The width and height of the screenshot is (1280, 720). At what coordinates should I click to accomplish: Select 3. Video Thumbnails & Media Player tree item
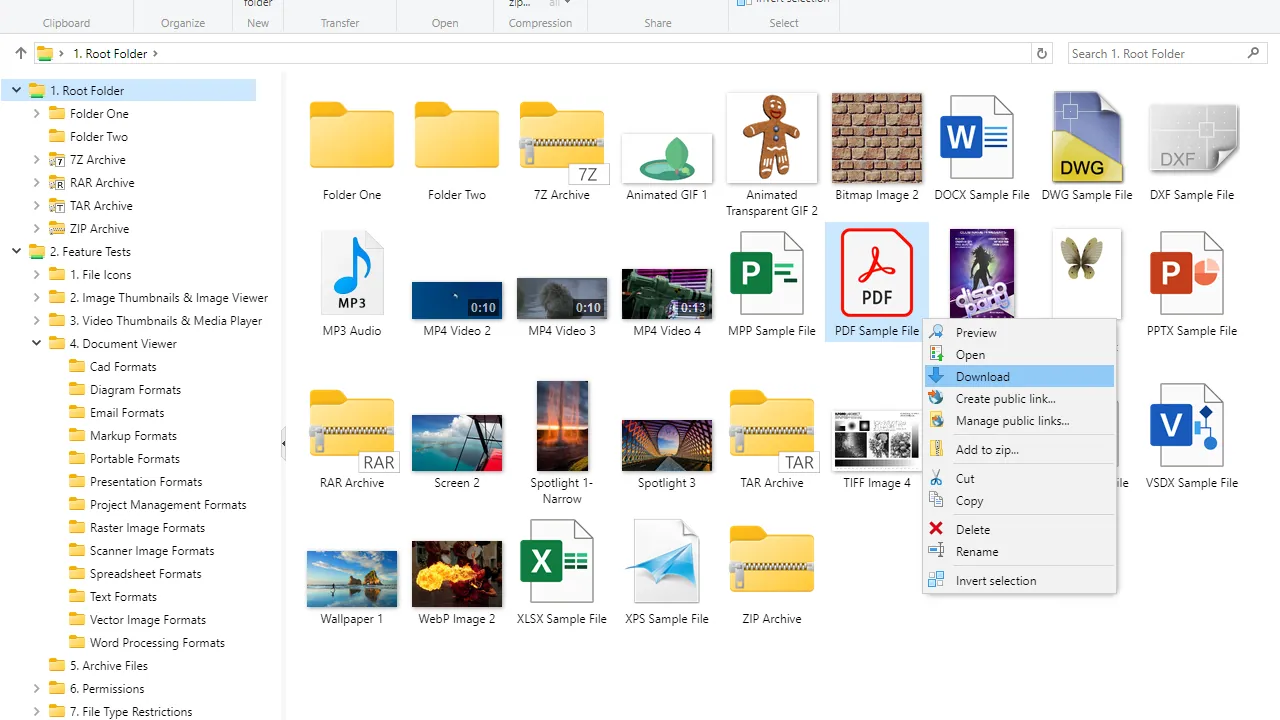pyautogui.click(x=166, y=320)
